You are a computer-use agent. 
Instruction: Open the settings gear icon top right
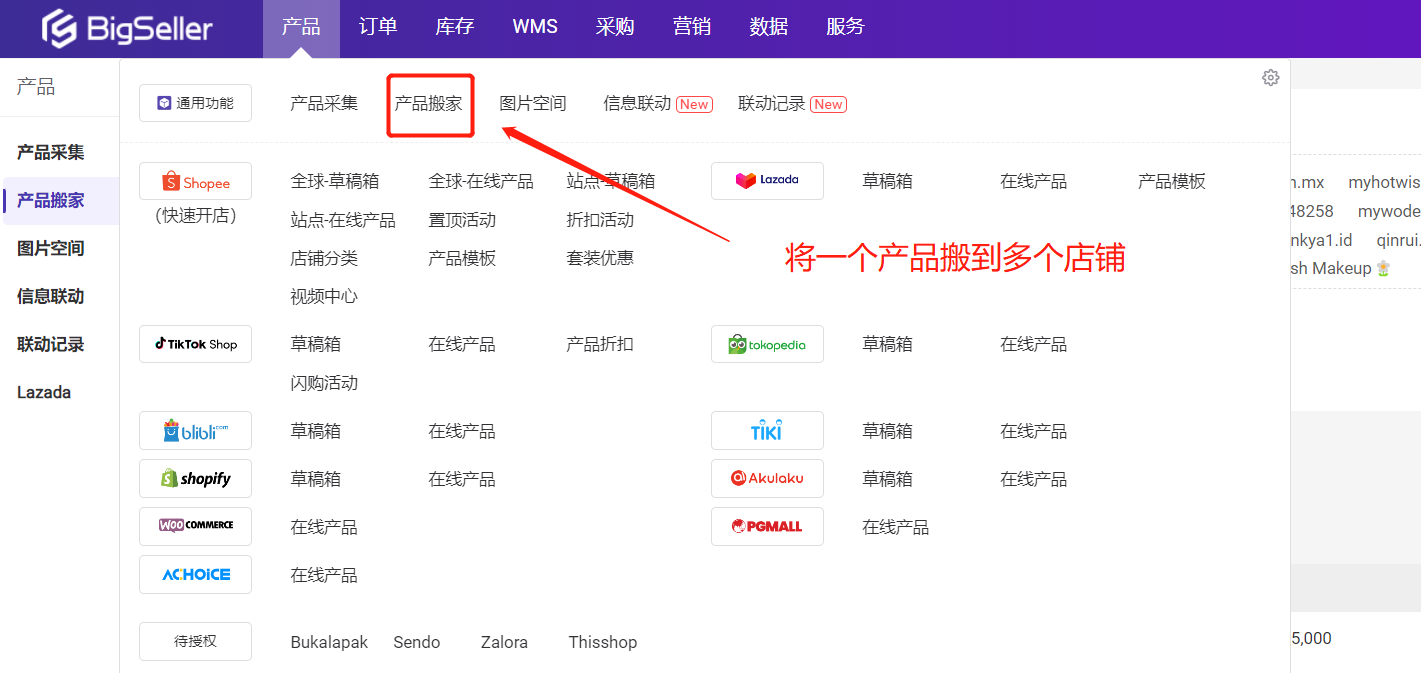1270,77
